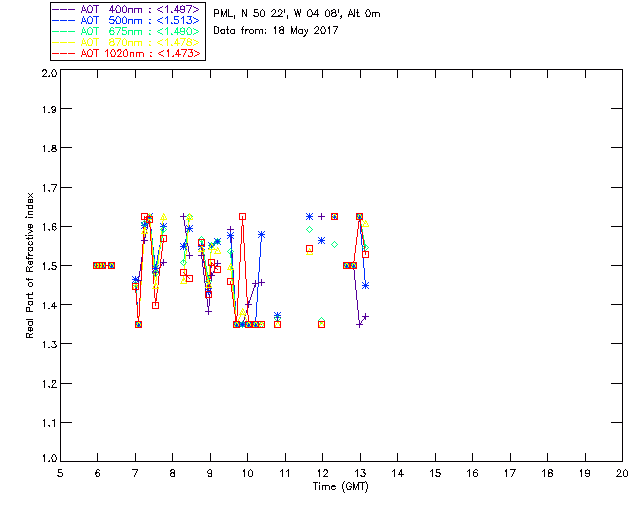Screen dimensions: 640x512
Task: Click the 1.8 y-axis tick label
Action: point(49,148)
